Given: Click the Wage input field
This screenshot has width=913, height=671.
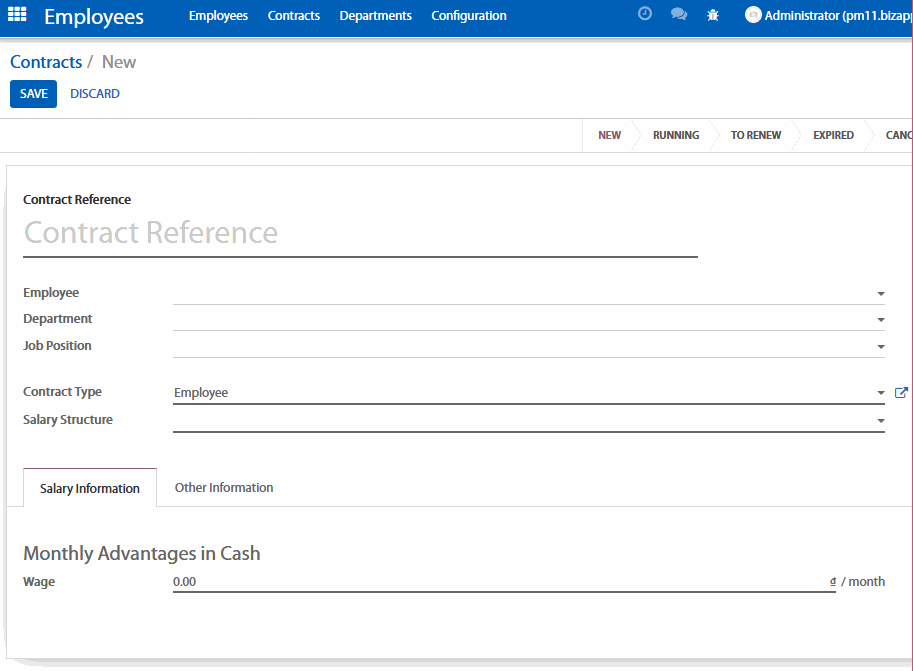Looking at the screenshot, I should pyautogui.click(x=500, y=582).
